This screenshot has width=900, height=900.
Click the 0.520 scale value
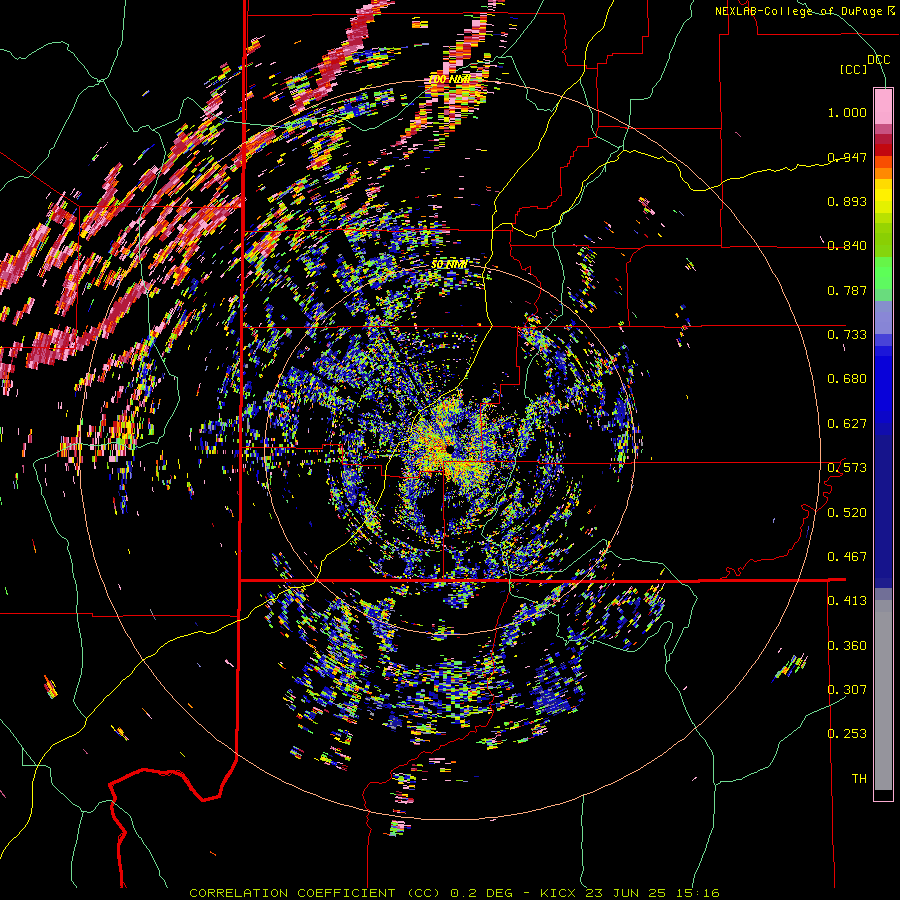click(x=847, y=512)
